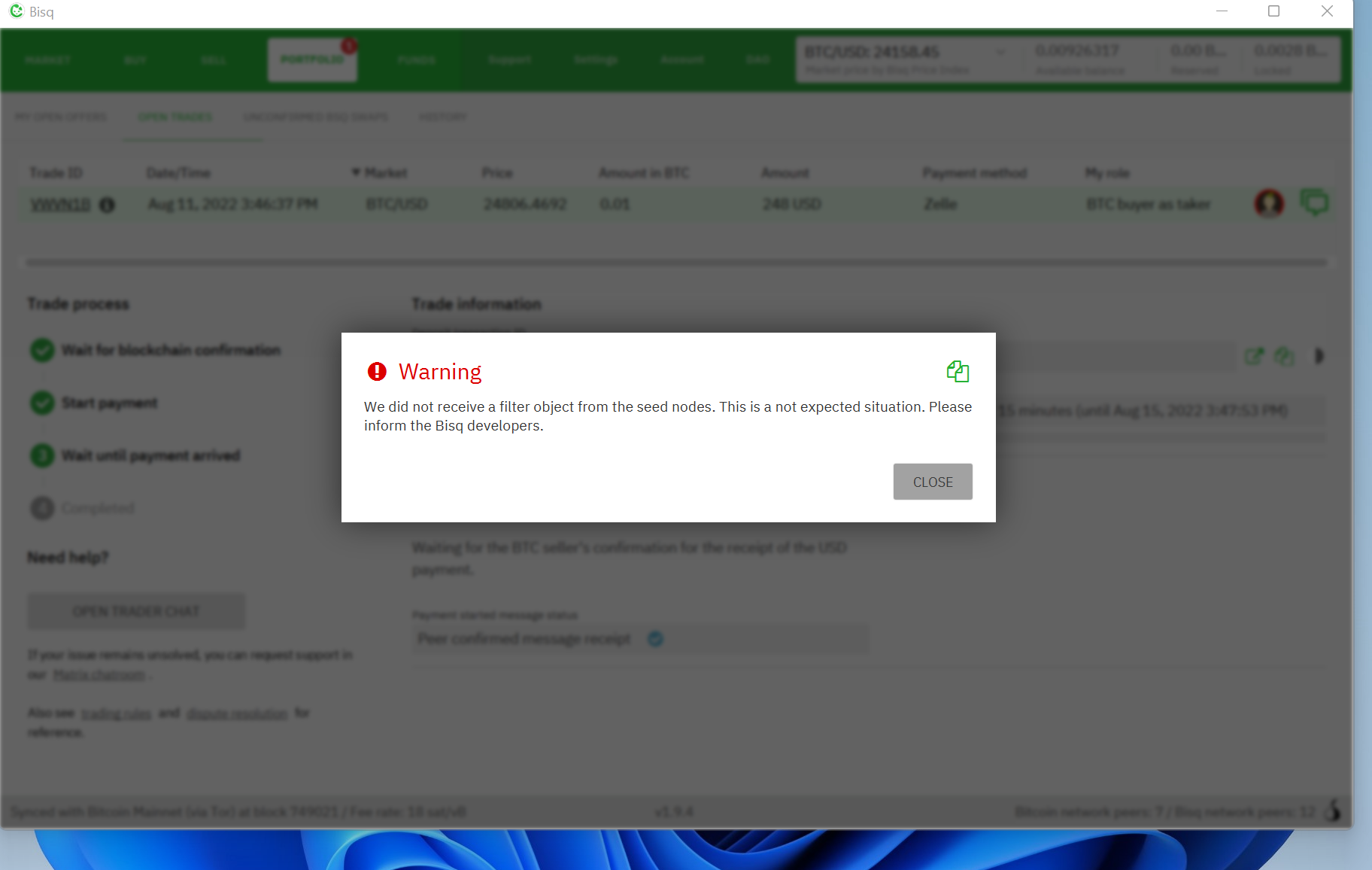The image size is (1372, 870).
Task: Copy the deposit transaction ID icon
Action: (x=1285, y=356)
